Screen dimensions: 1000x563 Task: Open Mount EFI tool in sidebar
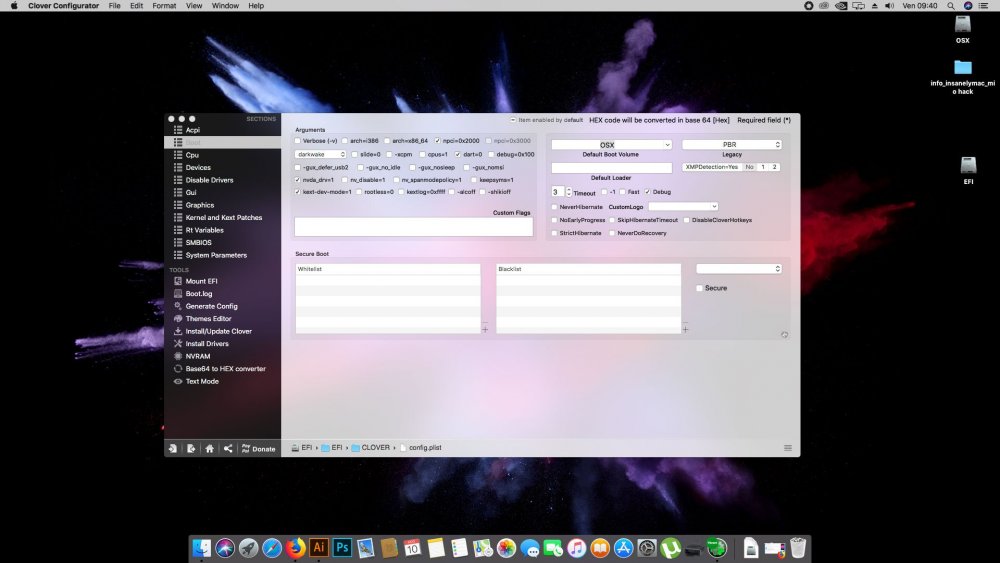(x=202, y=281)
